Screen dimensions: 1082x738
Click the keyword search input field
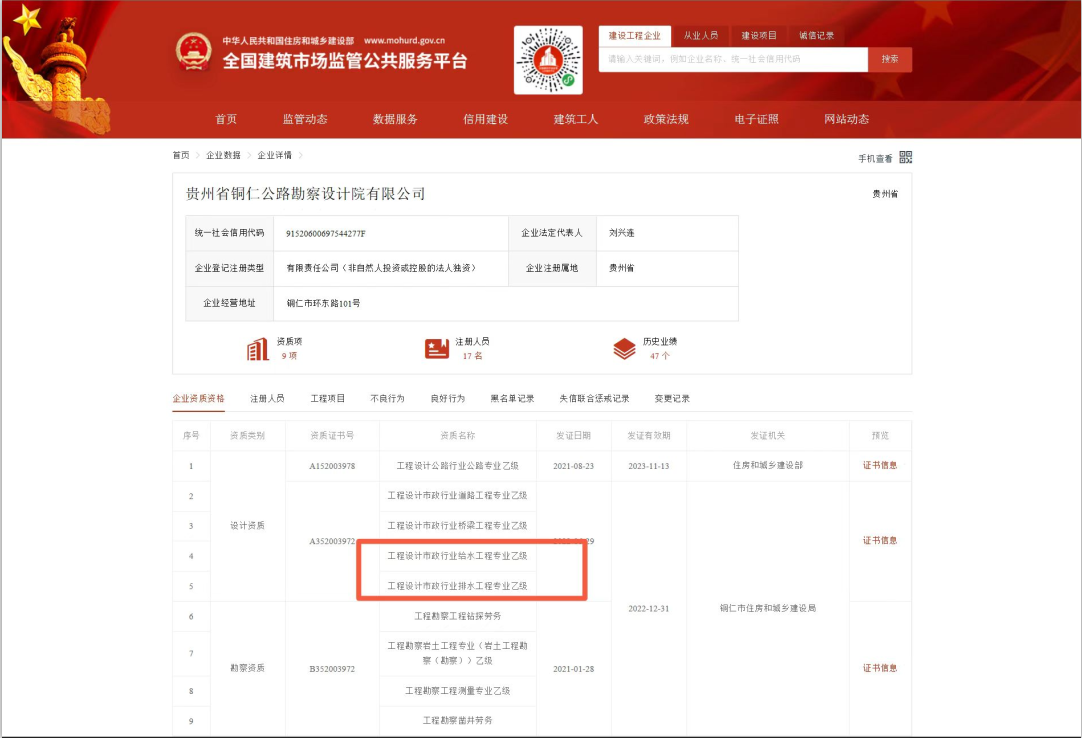click(732, 59)
